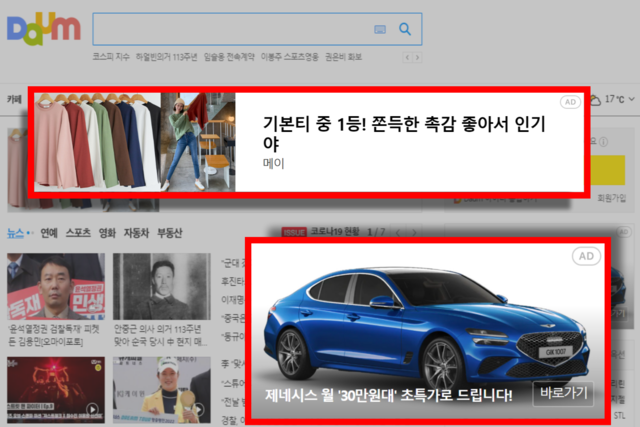Viewport: 640px width, 427px height.
Task: Go to next issue with right arrow near 1/7
Action: click(414, 232)
